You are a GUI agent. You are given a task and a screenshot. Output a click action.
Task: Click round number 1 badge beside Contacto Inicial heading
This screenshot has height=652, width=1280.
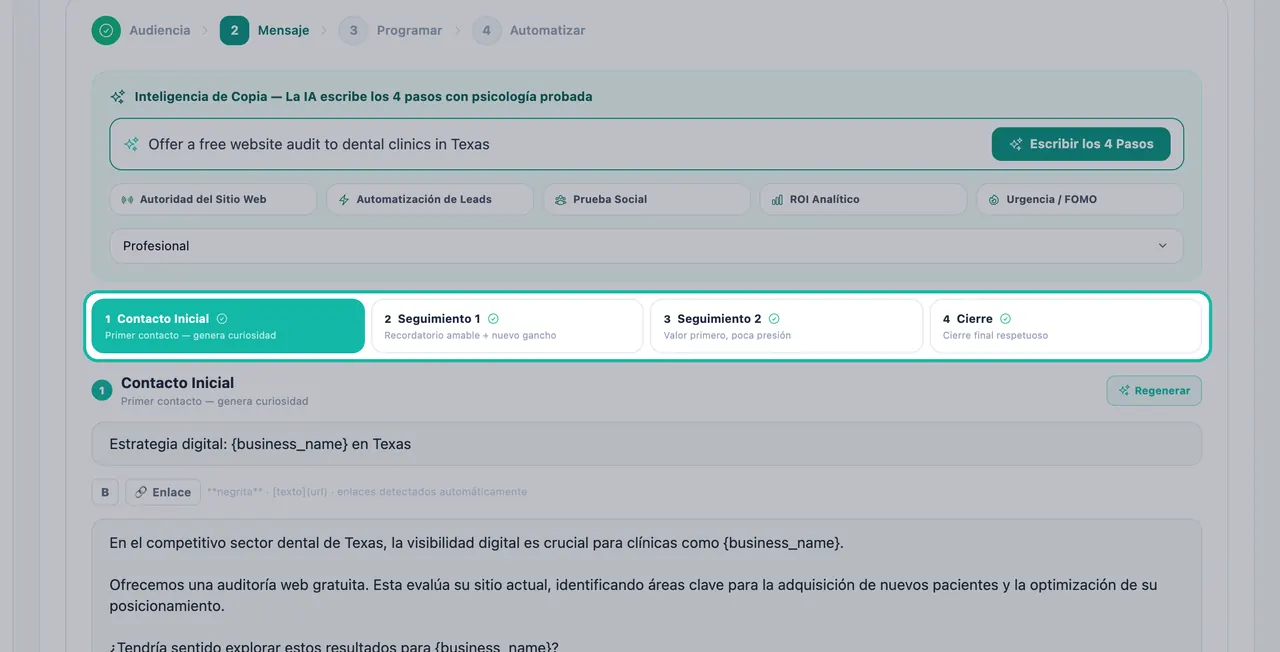102,390
